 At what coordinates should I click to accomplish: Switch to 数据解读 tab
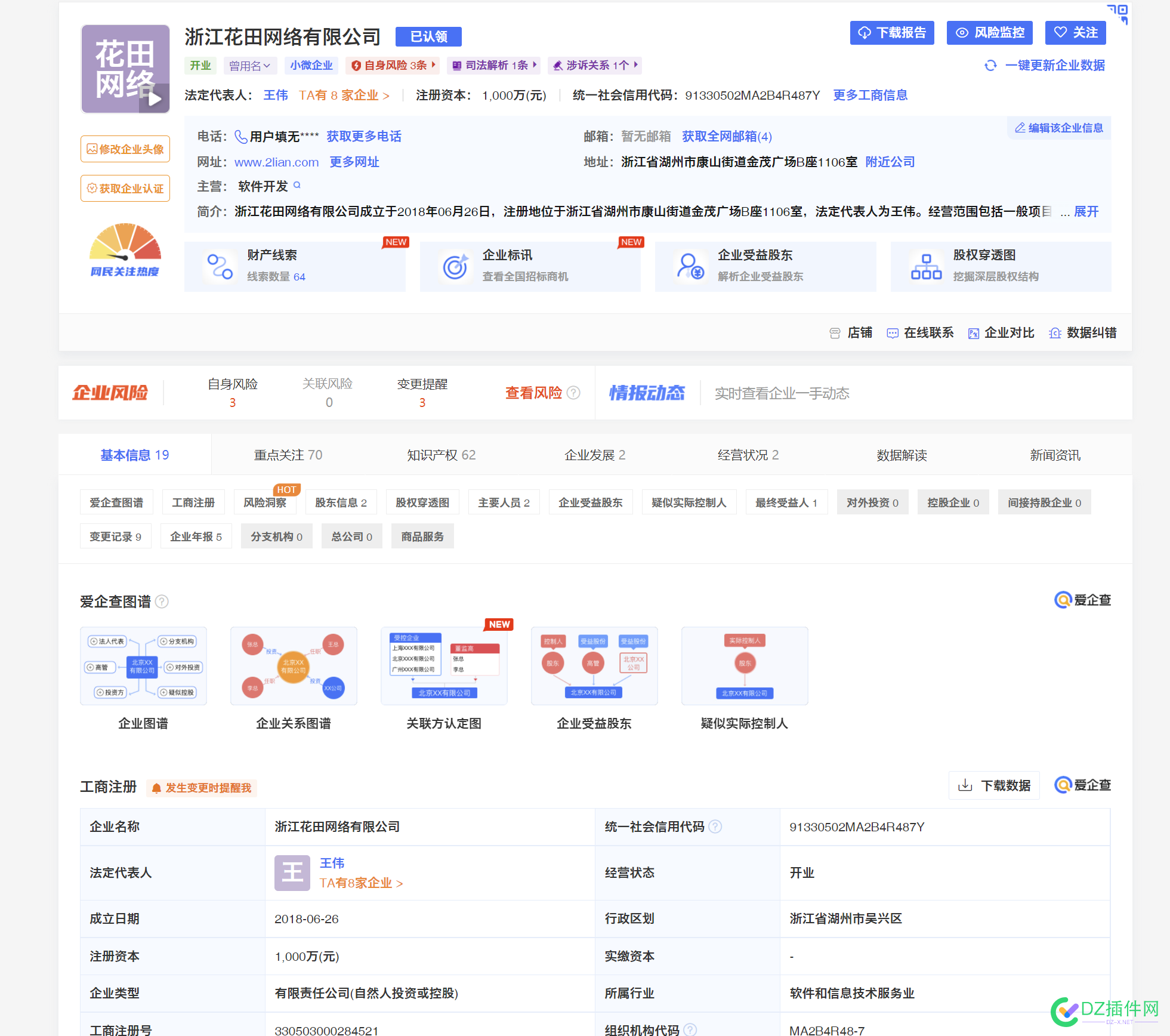(x=902, y=455)
